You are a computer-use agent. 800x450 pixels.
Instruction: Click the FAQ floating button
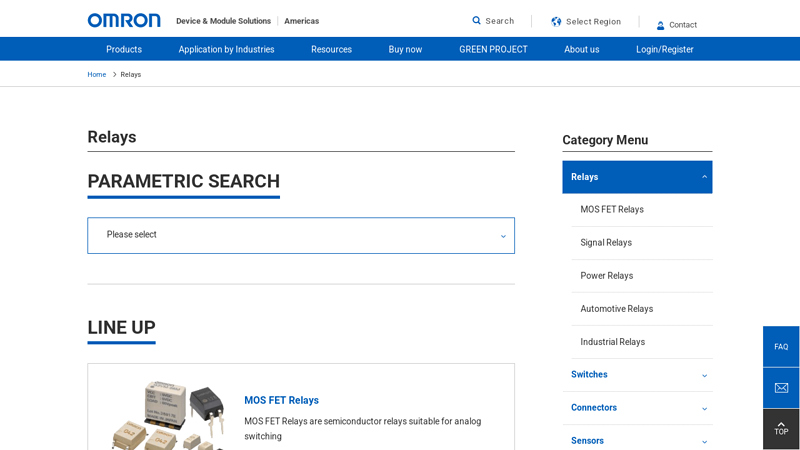781,347
